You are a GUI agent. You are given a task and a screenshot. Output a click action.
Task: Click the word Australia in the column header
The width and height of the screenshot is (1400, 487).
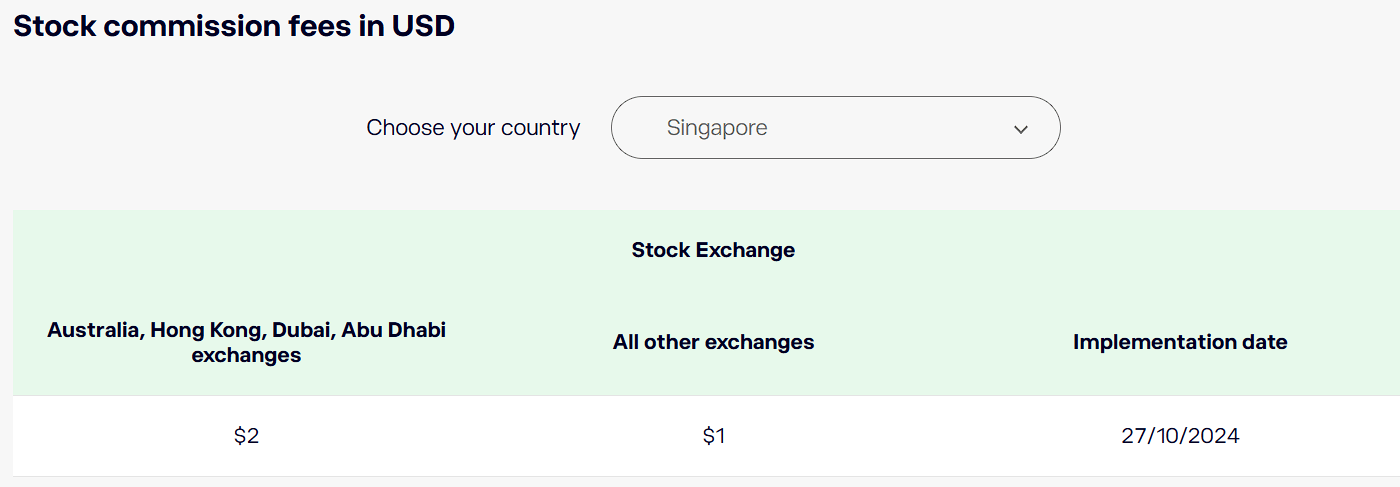pos(93,329)
